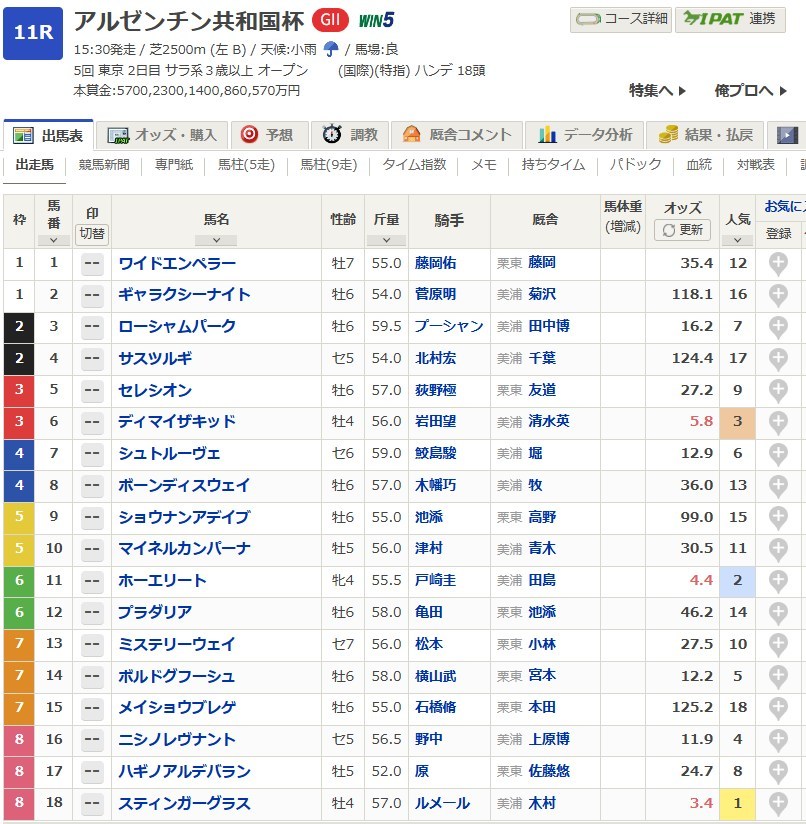Open the コース詳細 course details button
This screenshot has height=824, width=806.
tap(621, 19)
